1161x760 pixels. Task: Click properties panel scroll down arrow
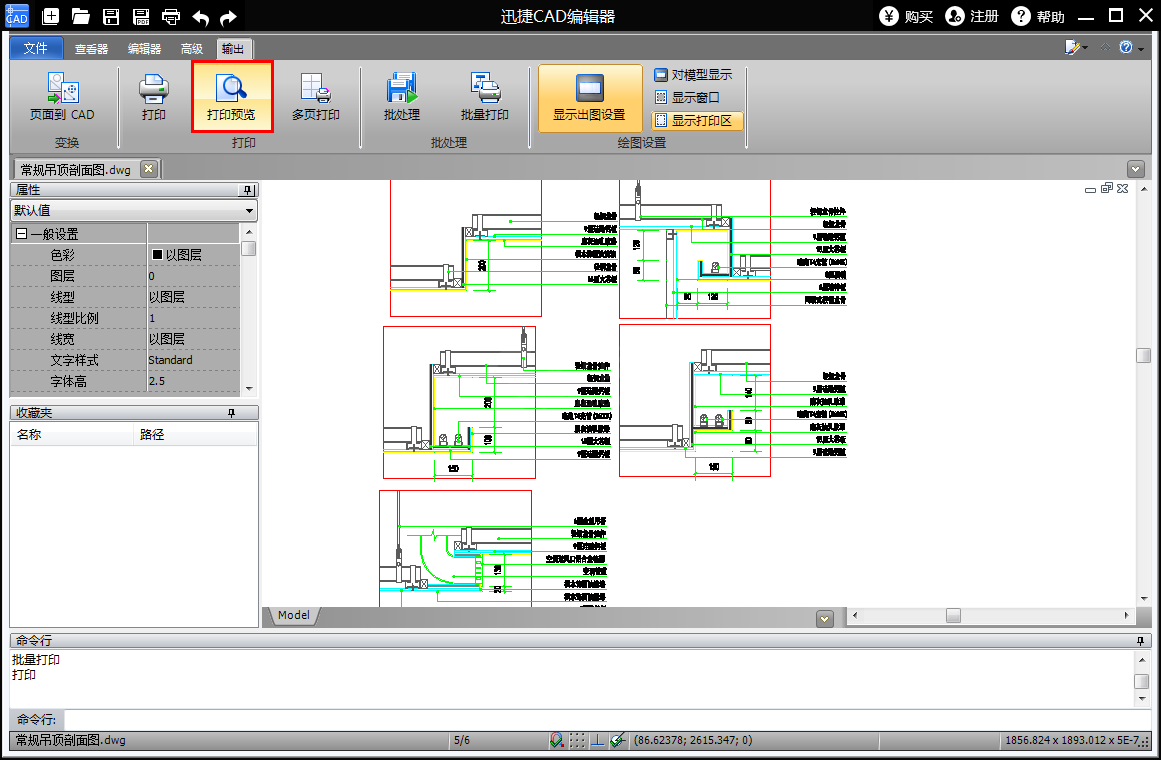tap(249, 388)
